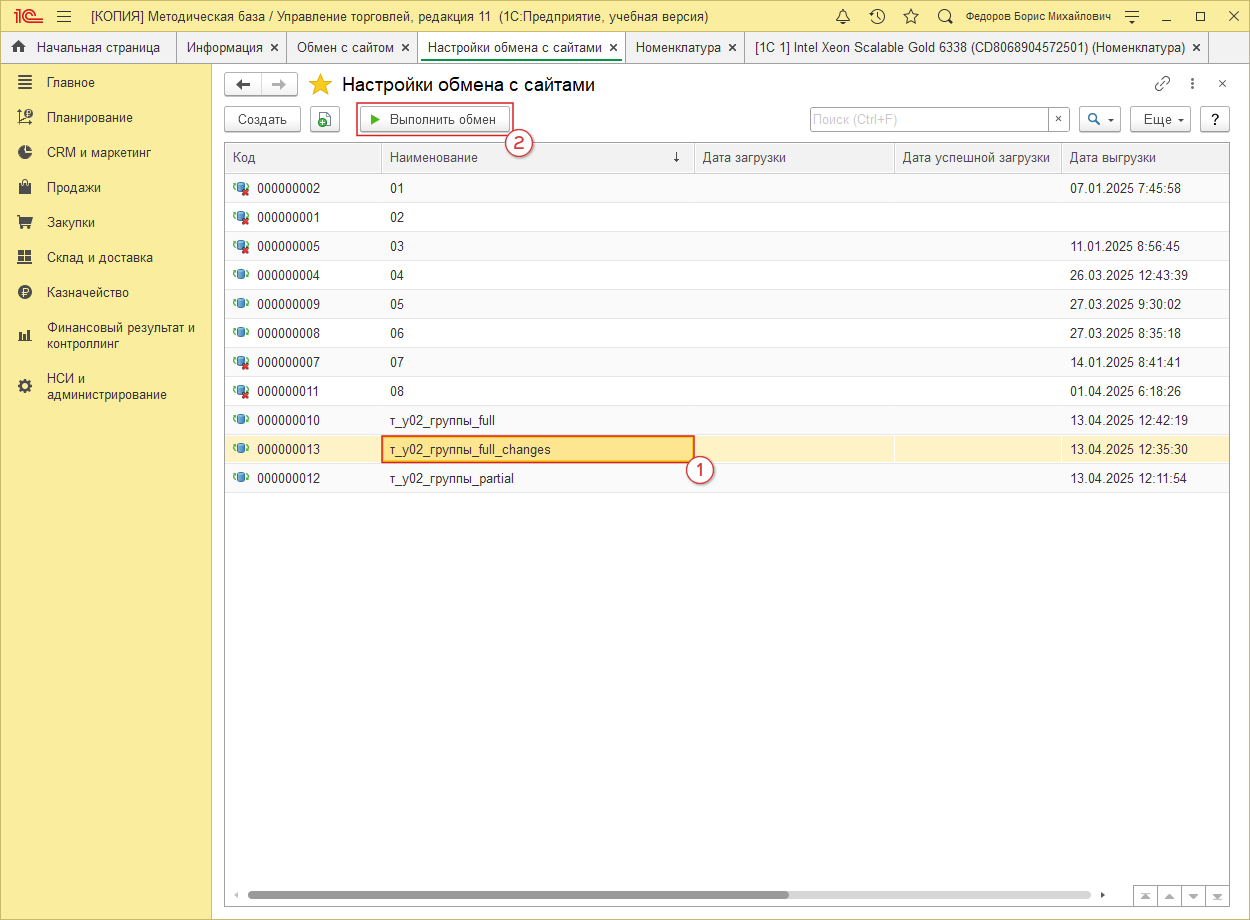Screen dimensions: 1250x920
Task: Add this page to favorites with yellow star
Action: [320, 85]
